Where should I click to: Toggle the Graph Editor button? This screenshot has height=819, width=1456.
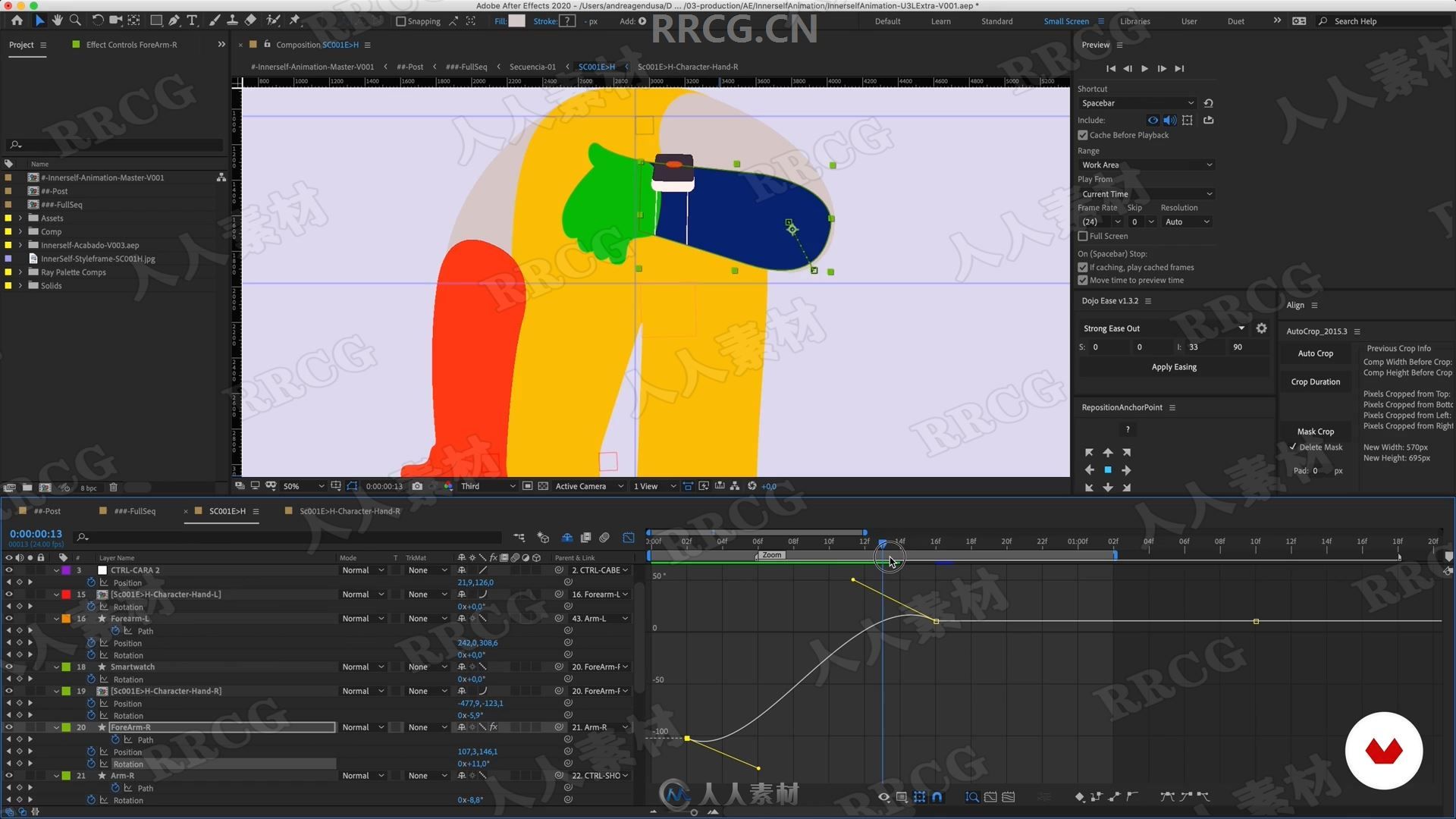click(629, 538)
